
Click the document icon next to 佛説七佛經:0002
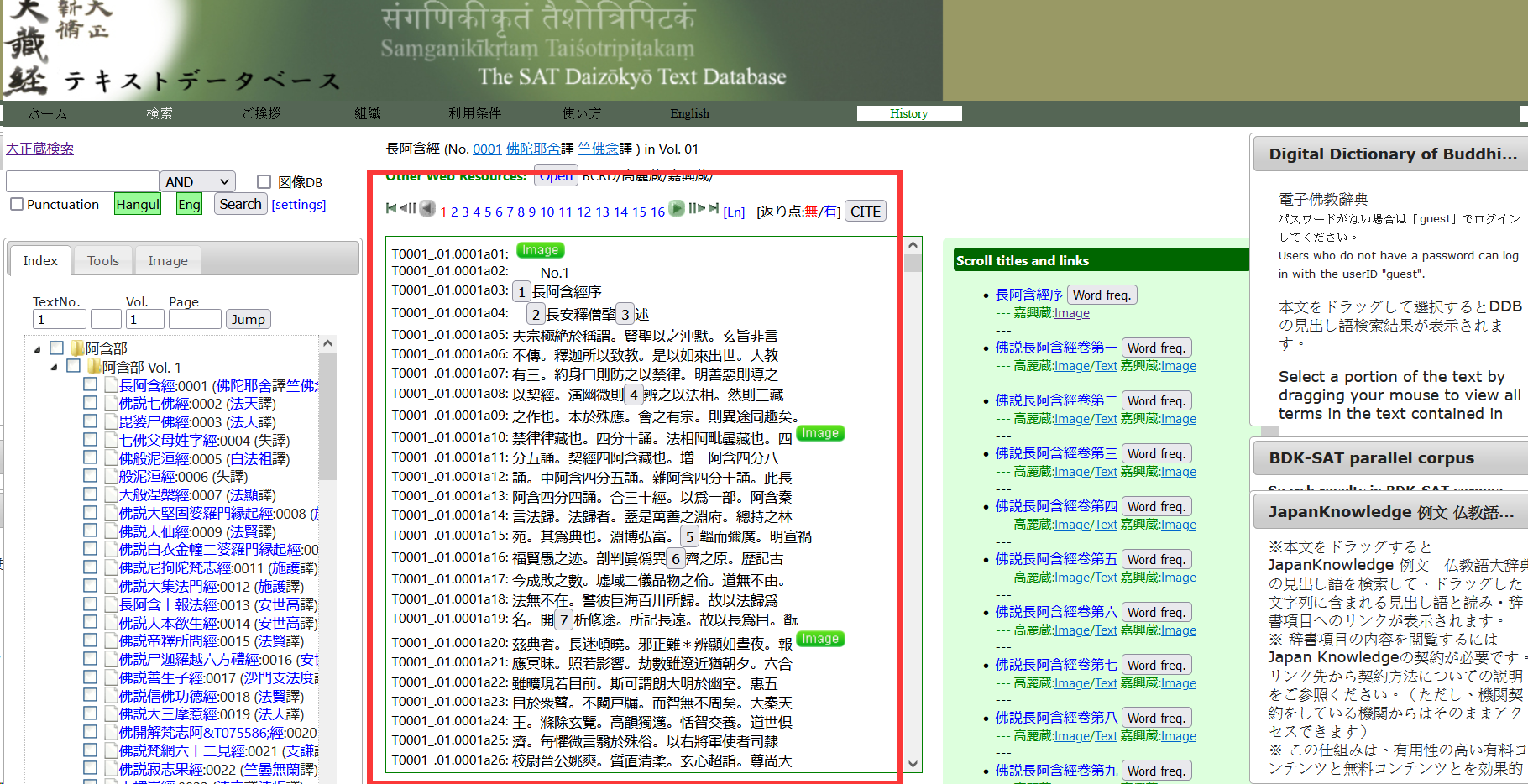(112, 403)
